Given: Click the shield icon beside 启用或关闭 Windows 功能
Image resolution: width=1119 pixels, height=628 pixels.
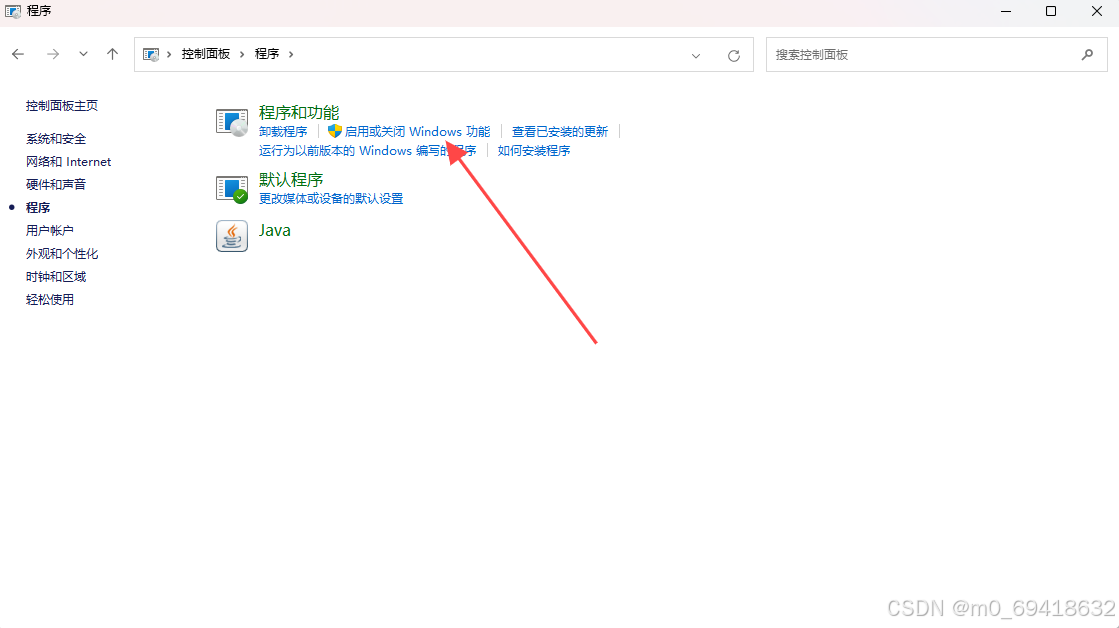Looking at the screenshot, I should (335, 131).
